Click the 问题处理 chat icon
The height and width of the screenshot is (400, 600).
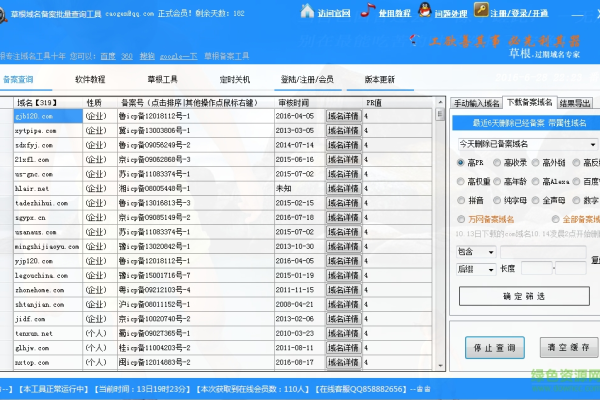pyautogui.click(x=429, y=13)
